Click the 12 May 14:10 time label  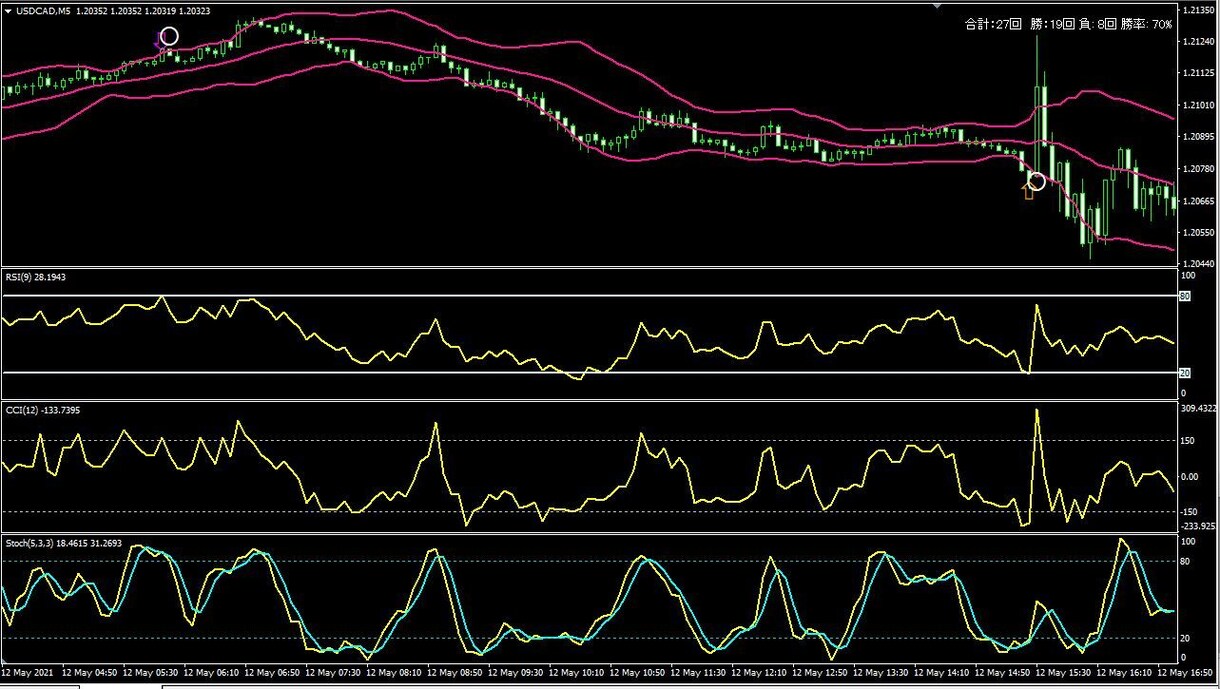pos(942,672)
